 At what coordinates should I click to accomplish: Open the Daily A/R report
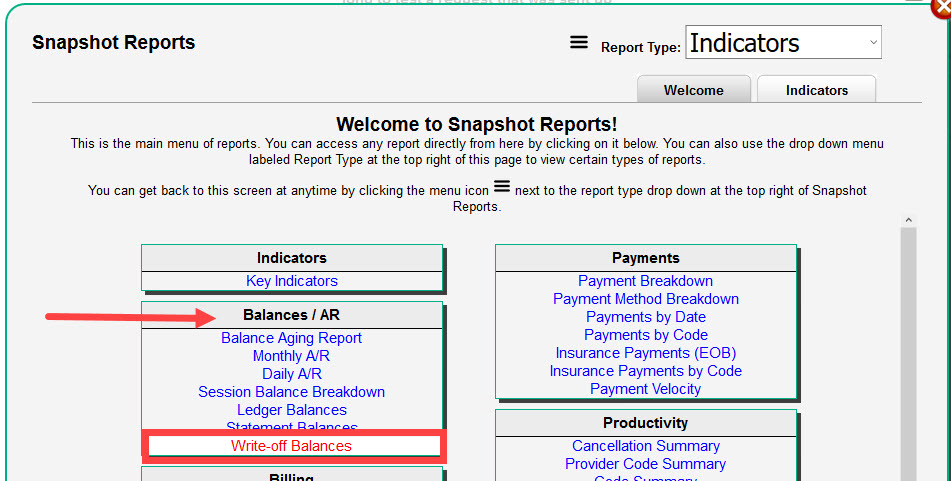[x=292, y=374]
